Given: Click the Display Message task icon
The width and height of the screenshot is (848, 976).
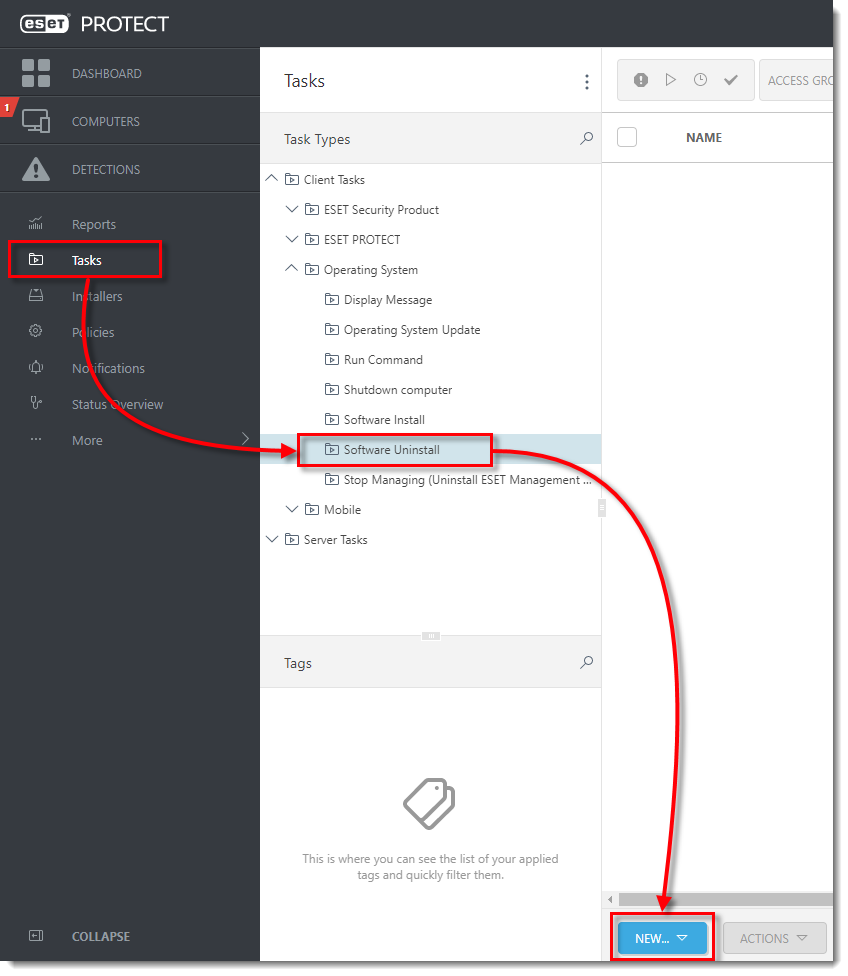Looking at the screenshot, I should tap(332, 299).
